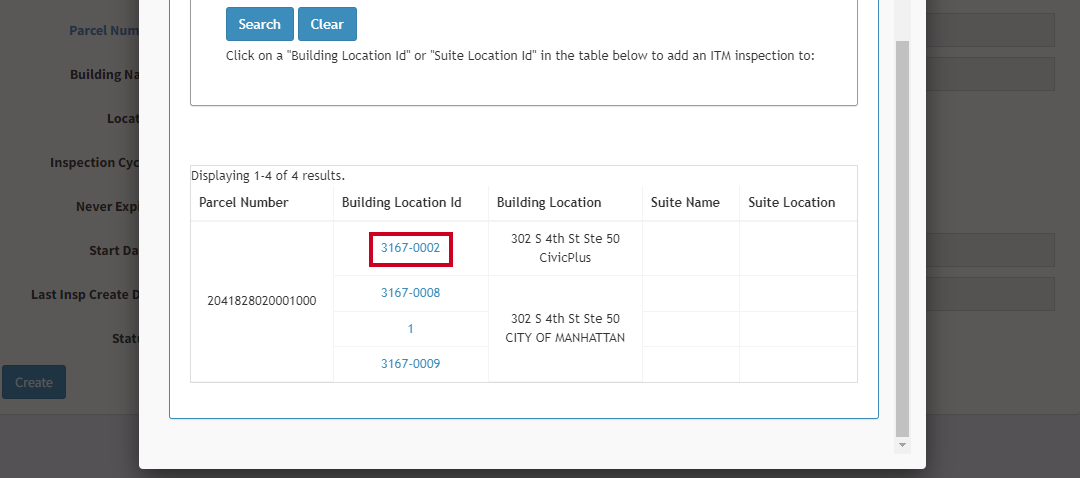Open Building Location Id 3167-0008

pos(411,293)
